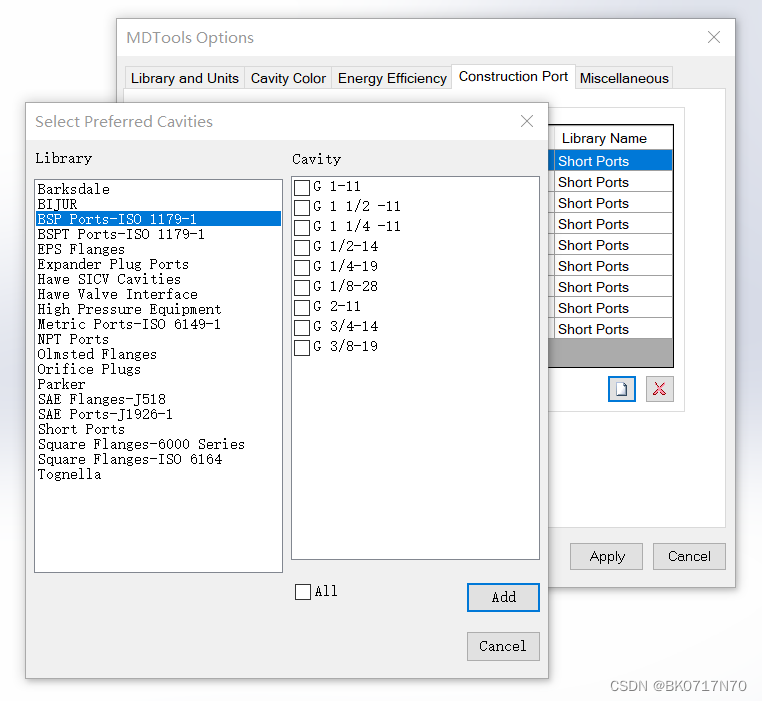Screen dimensions: 762x701
Task: Open the Library and Units tab
Action: 185,78
